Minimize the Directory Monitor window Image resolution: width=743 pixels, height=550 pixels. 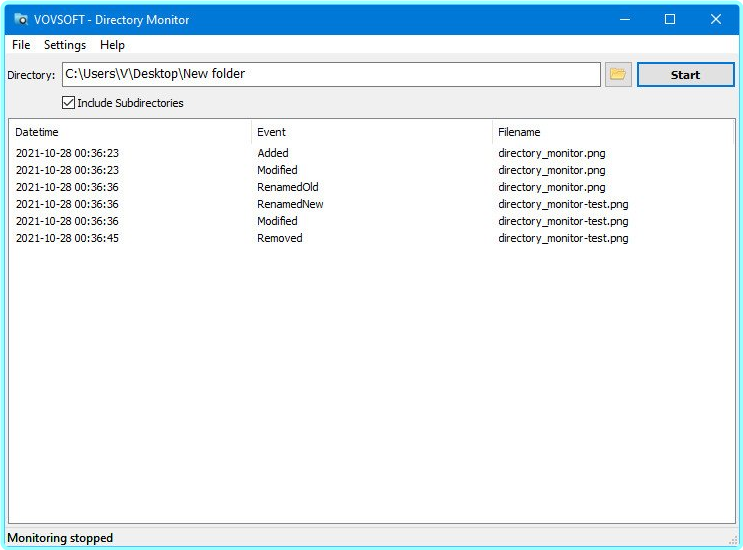pos(625,19)
